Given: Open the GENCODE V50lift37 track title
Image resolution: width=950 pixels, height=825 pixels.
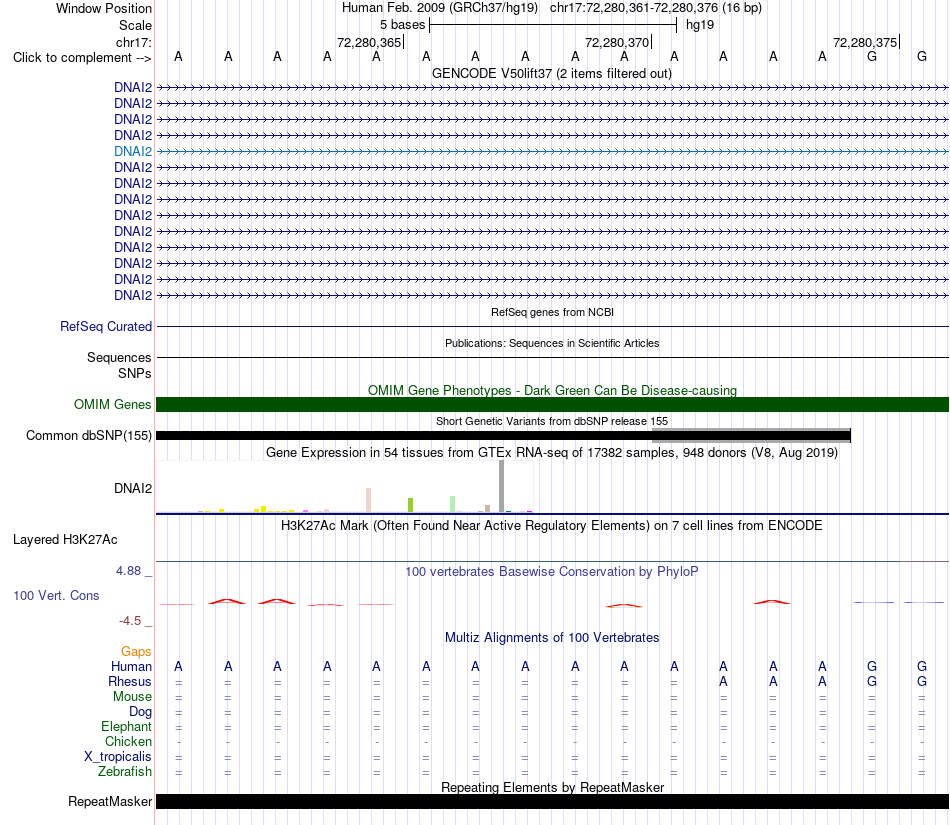Looking at the screenshot, I should coord(551,74).
